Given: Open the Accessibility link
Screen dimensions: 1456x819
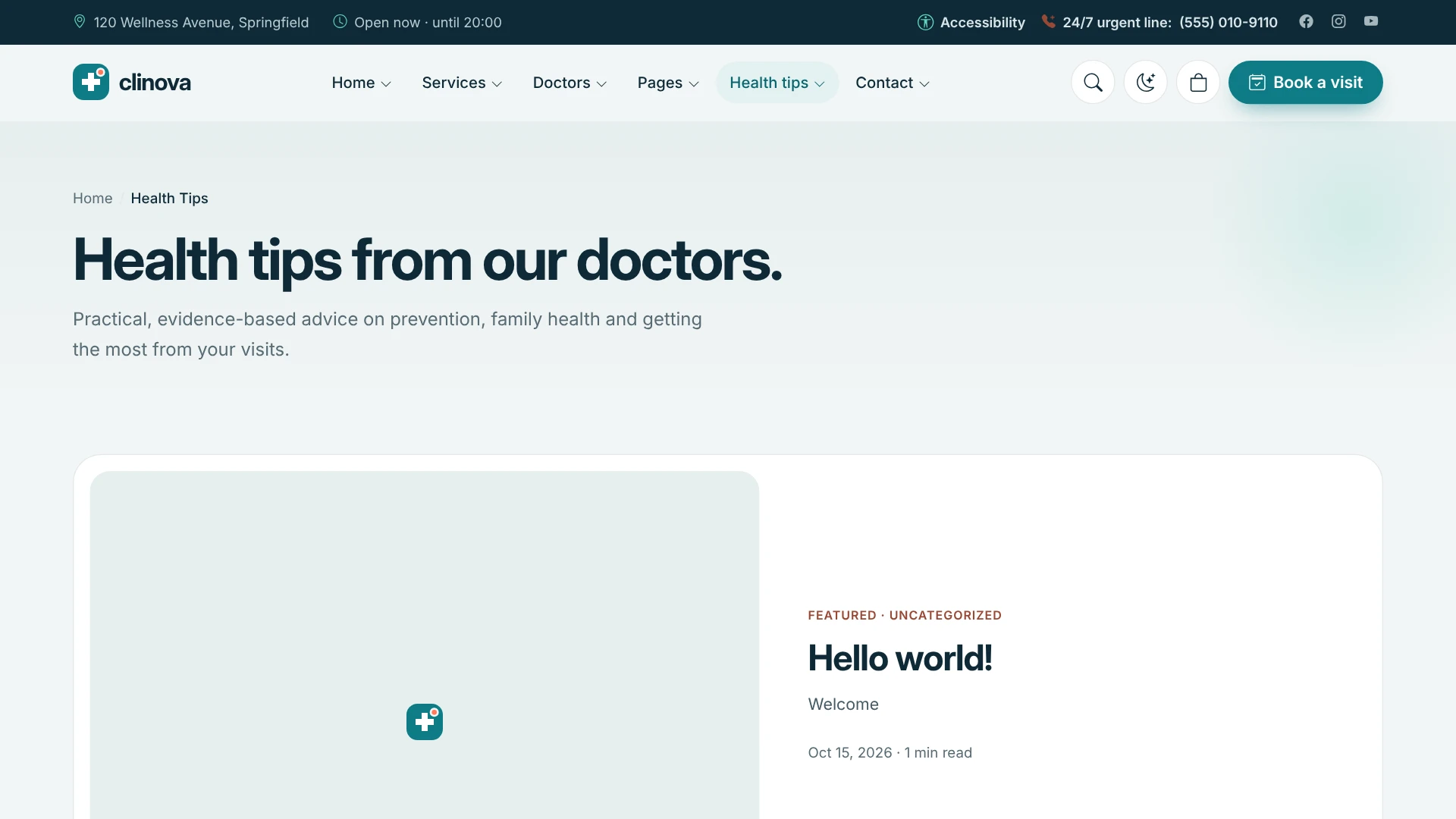Looking at the screenshot, I should pos(971,22).
